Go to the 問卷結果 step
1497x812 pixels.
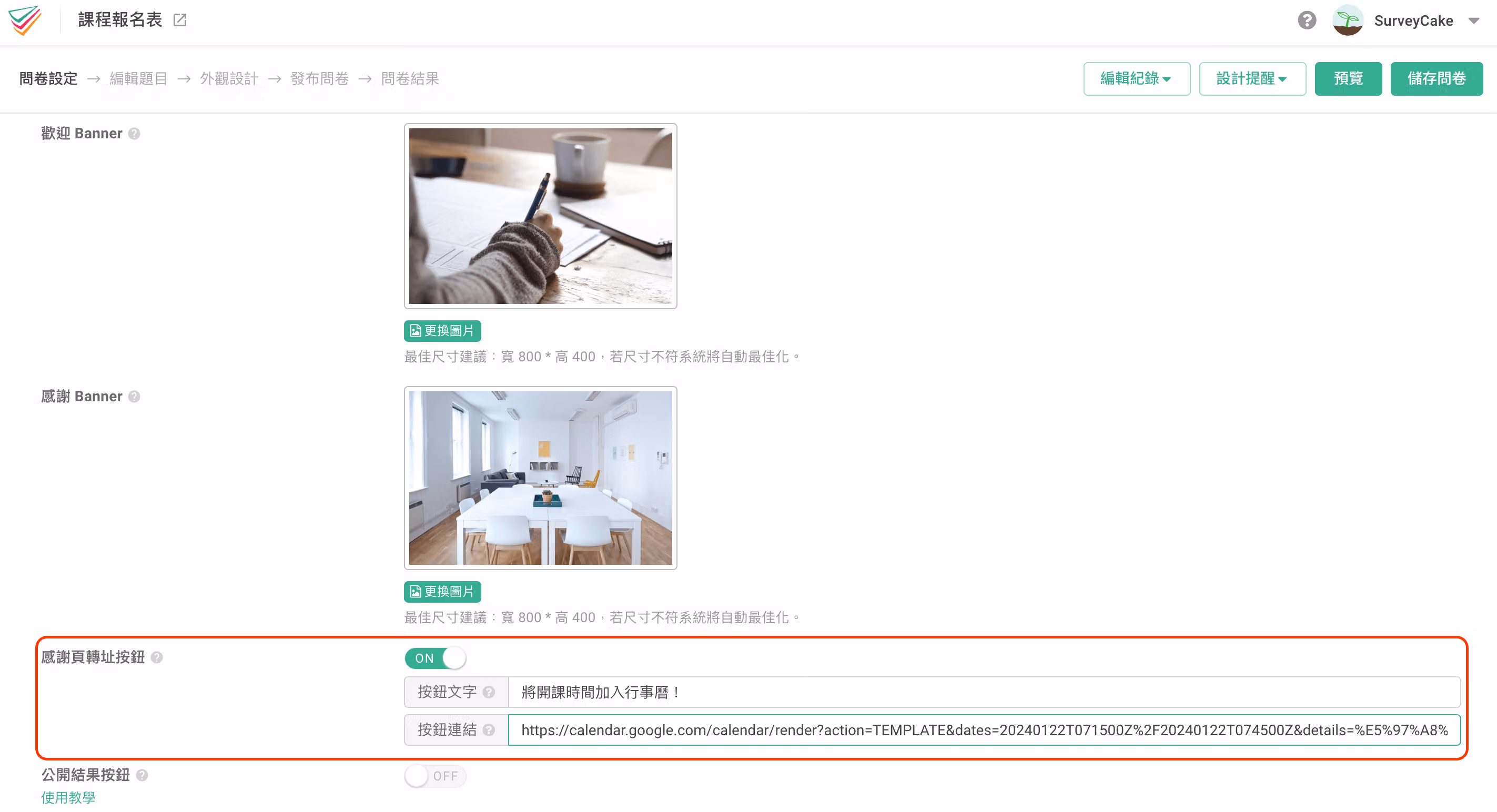point(410,78)
